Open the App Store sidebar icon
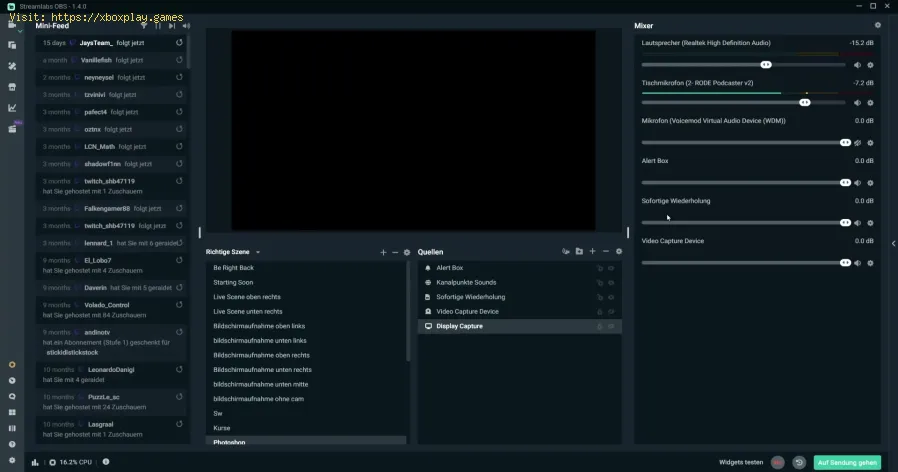This screenshot has height=472, width=898. (x=12, y=87)
